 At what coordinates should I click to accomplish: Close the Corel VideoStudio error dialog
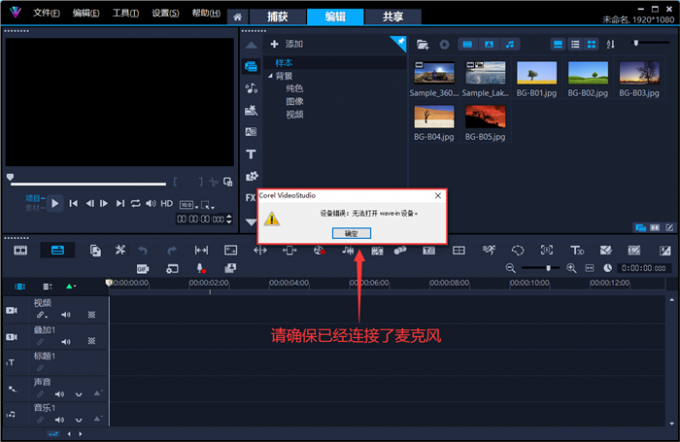[438, 196]
